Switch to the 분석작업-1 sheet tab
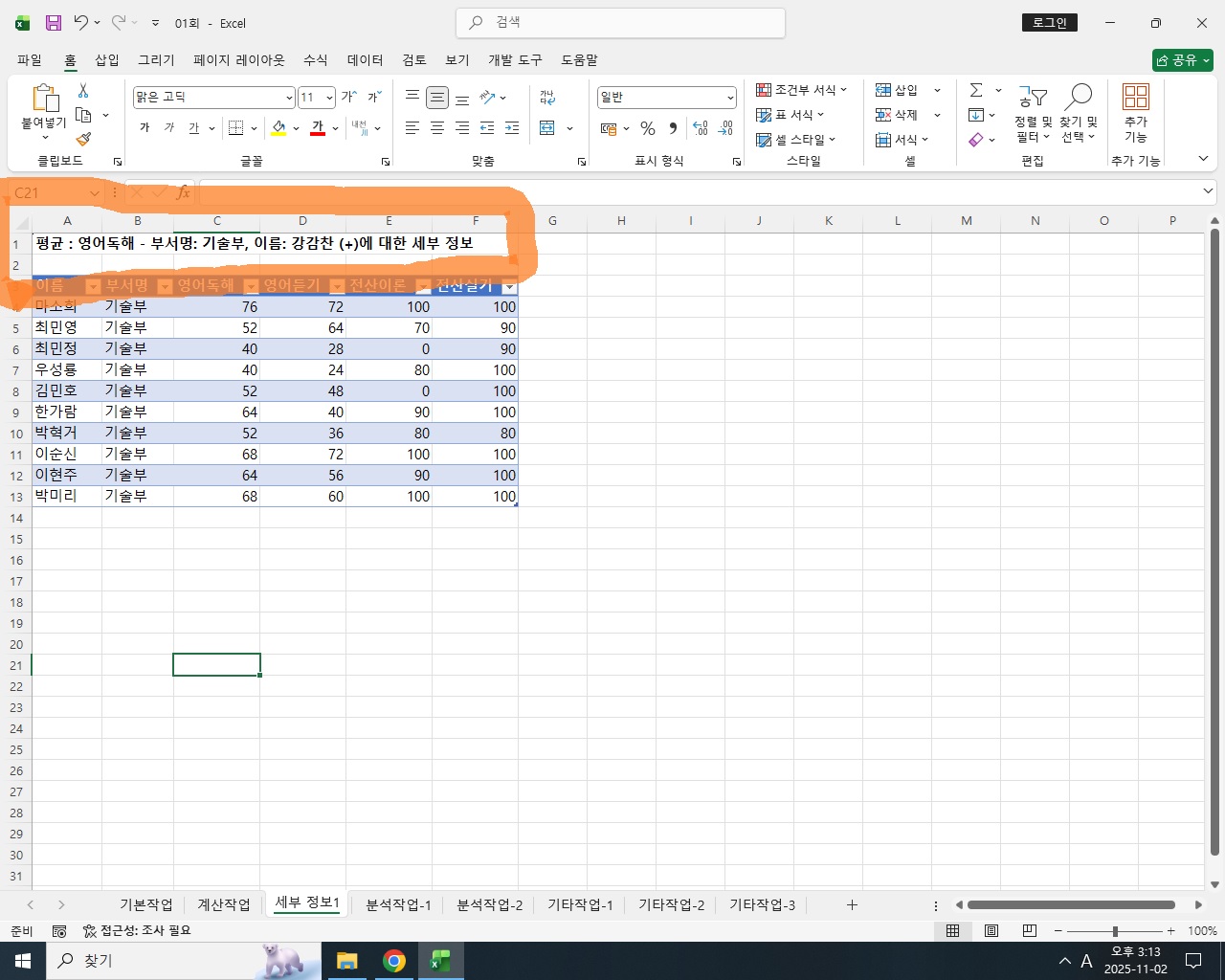The height and width of the screenshot is (980, 1225). pos(398,904)
